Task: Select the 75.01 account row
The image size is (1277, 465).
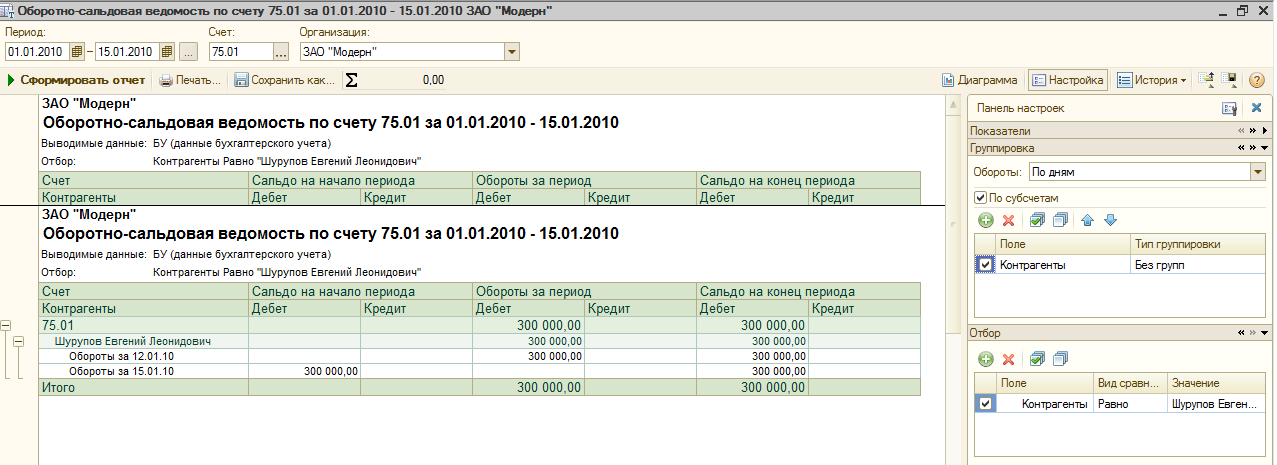Action: [x=479, y=325]
